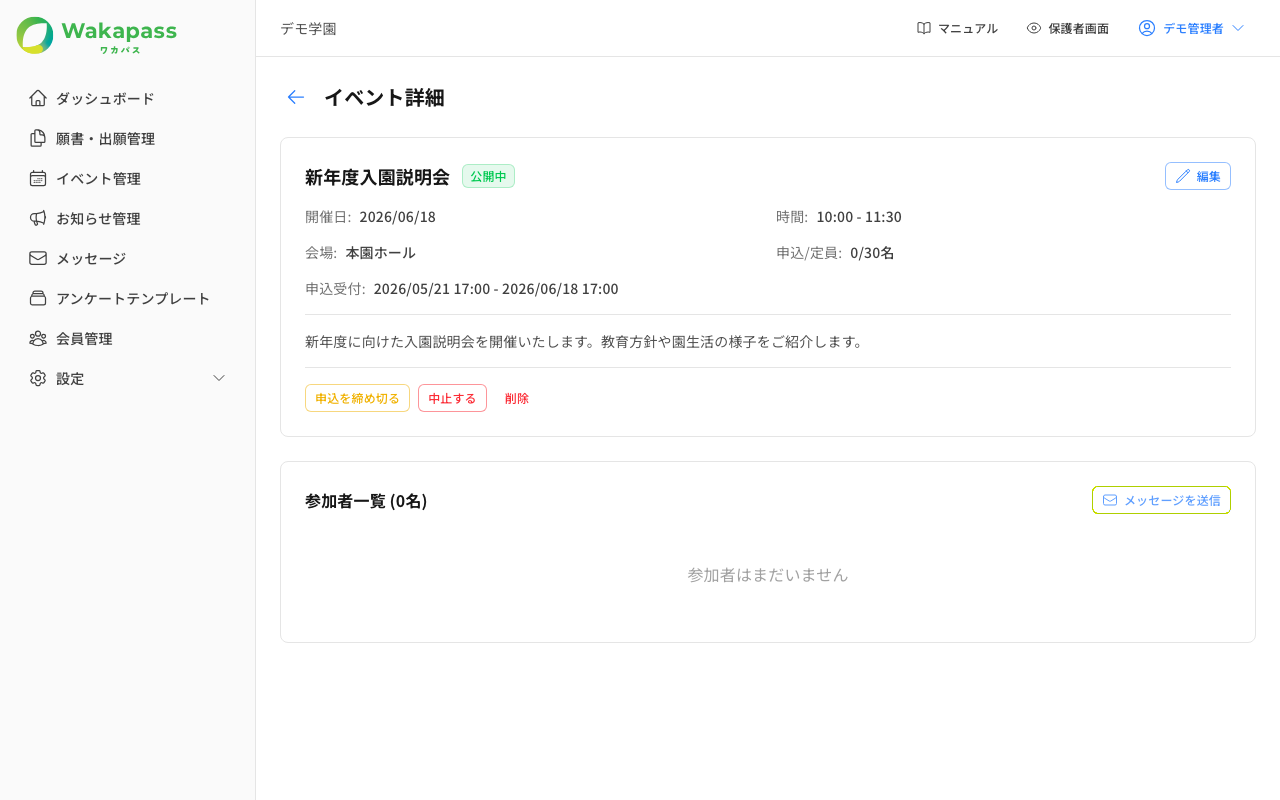Click the デモ学園 school name
This screenshot has height=800, width=1280.
(308, 28)
